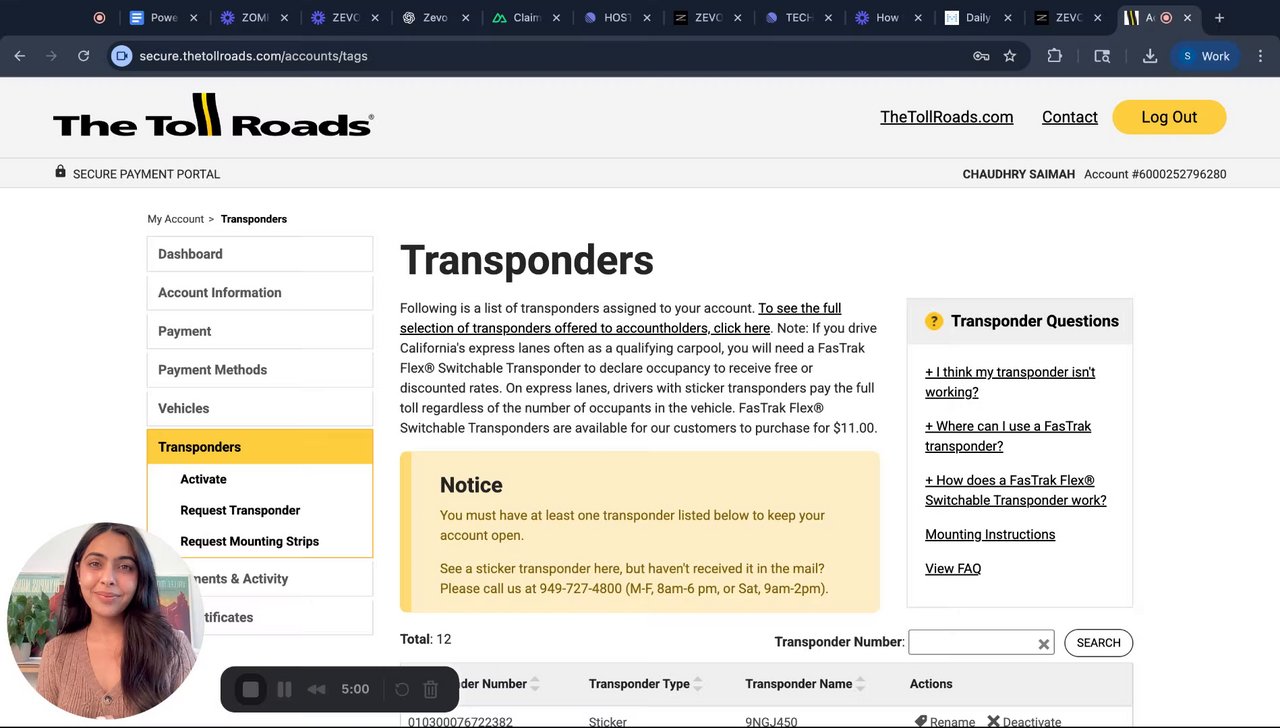Open Request Transponder submenu item
Screen dimensions: 1280x728
(240, 510)
